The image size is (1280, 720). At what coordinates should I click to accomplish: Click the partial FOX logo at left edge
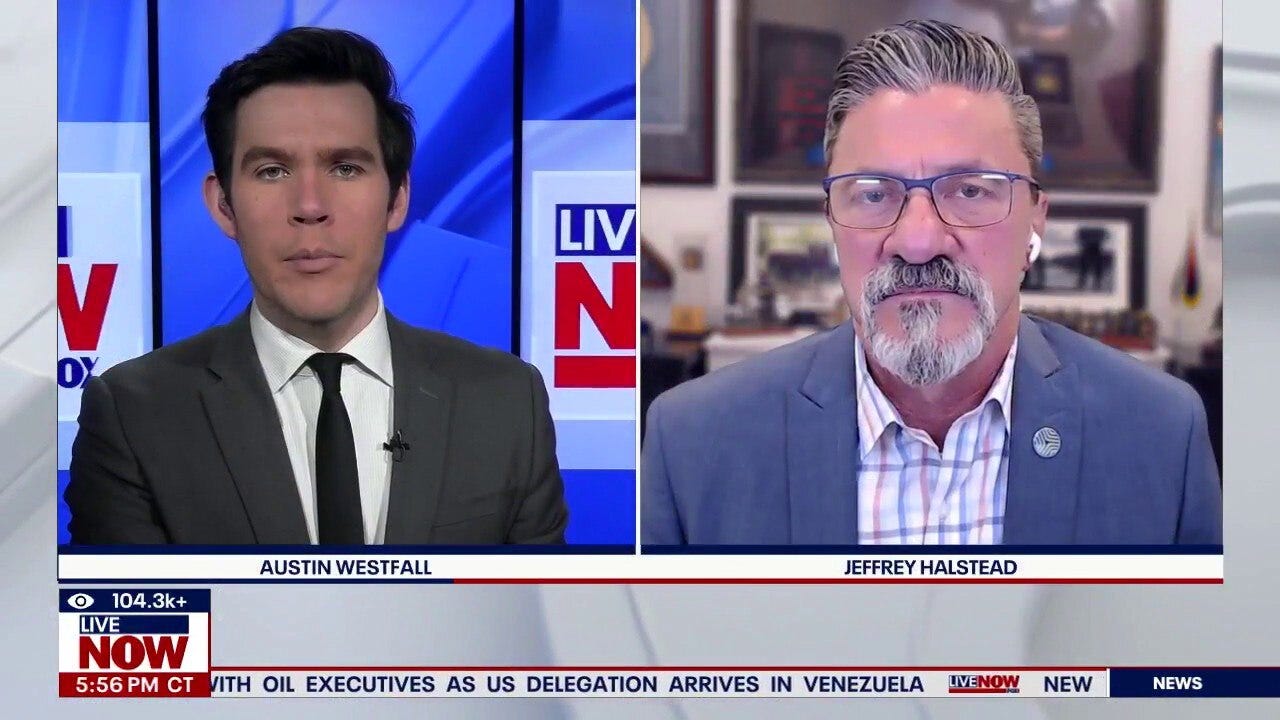tap(76, 372)
